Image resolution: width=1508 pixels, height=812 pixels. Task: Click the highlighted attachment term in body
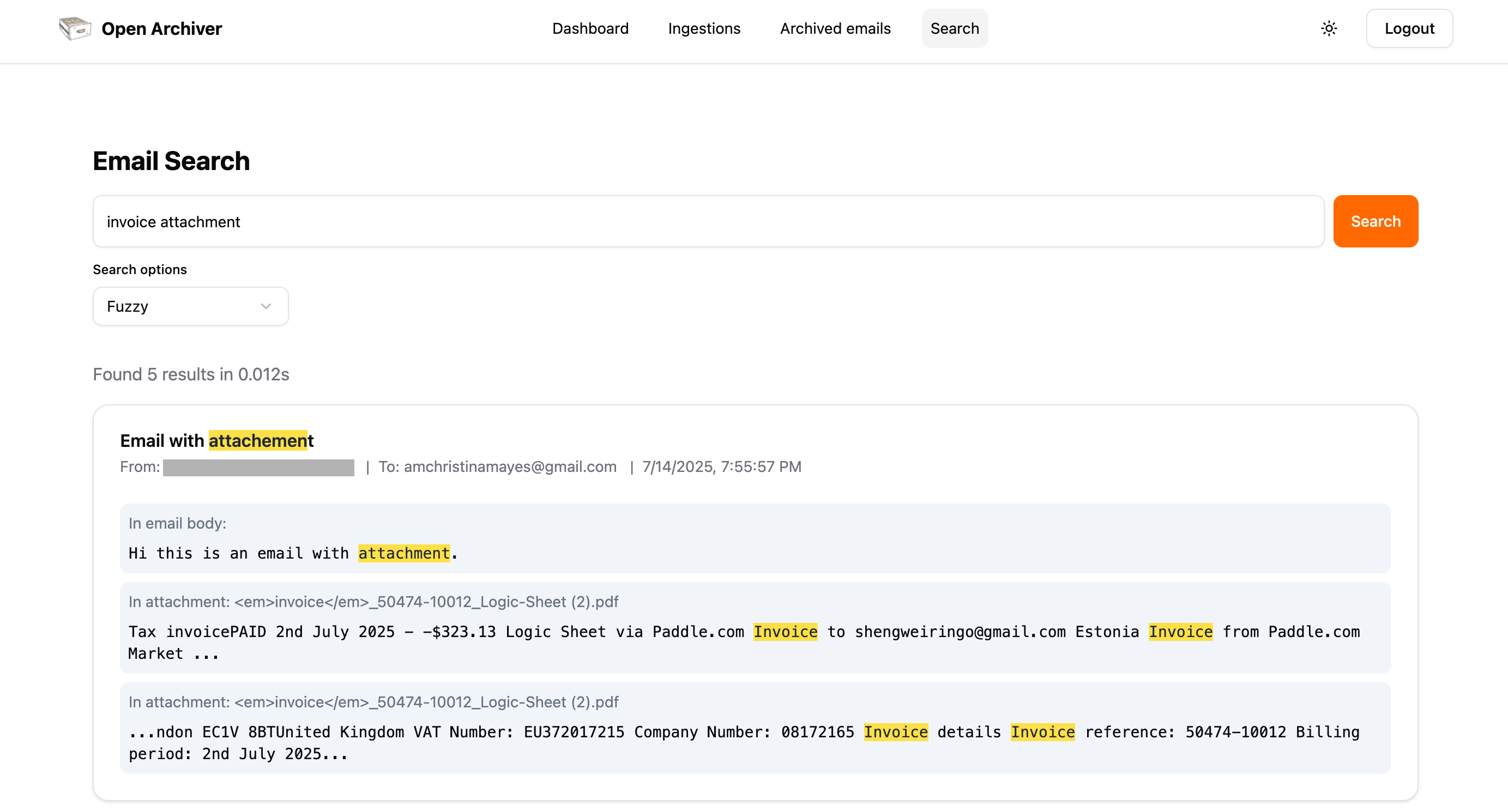click(x=404, y=553)
